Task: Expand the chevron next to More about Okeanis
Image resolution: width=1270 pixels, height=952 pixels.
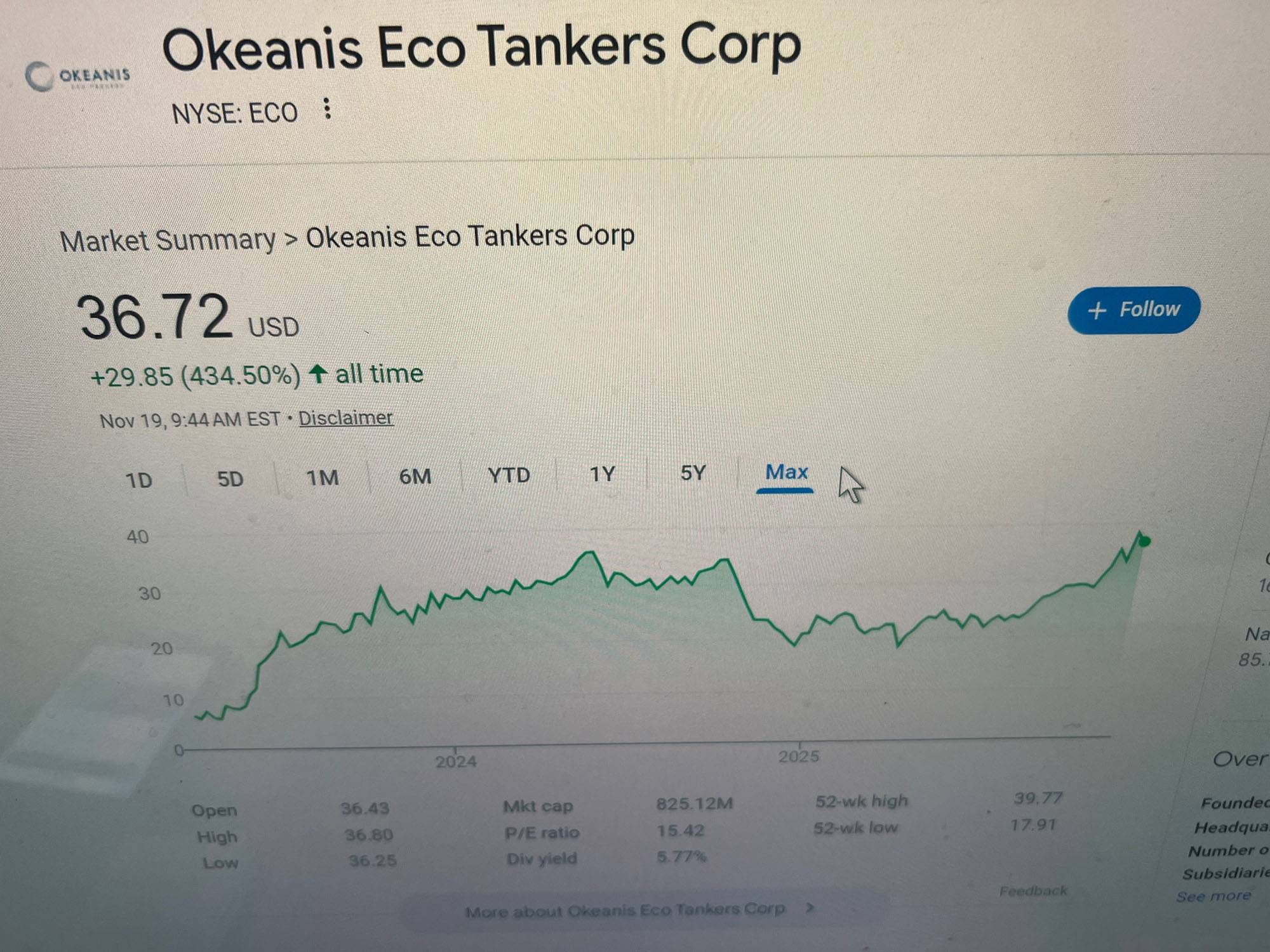Action: (x=810, y=908)
